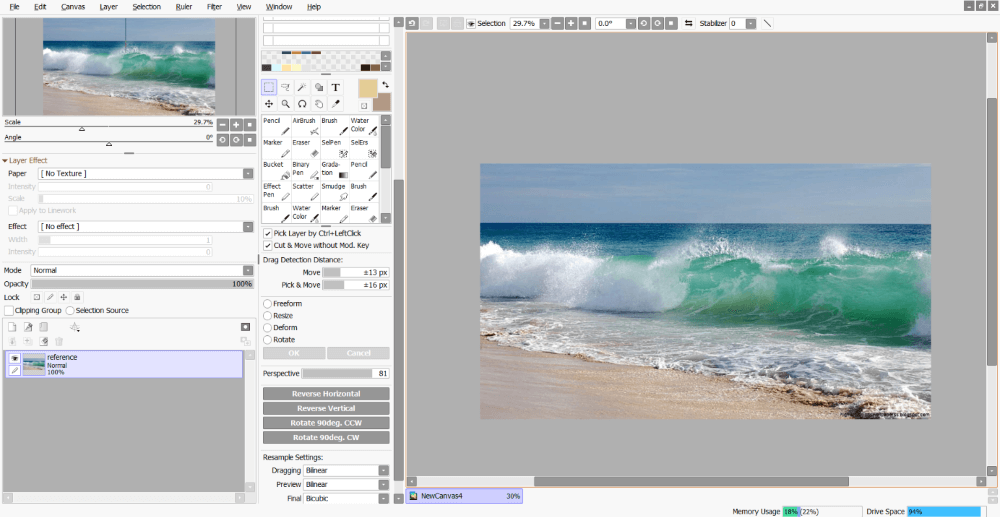This screenshot has width=1000, height=517.
Task: Open the Filter menu
Action: (x=214, y=6)
